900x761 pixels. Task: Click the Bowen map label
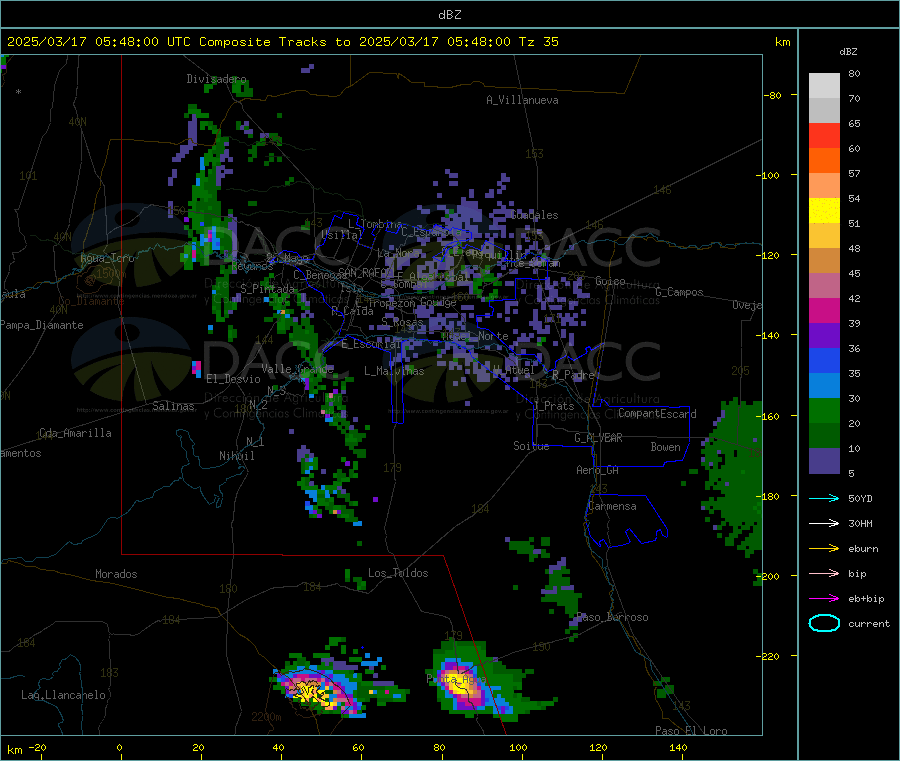click(x=666, y=447)
